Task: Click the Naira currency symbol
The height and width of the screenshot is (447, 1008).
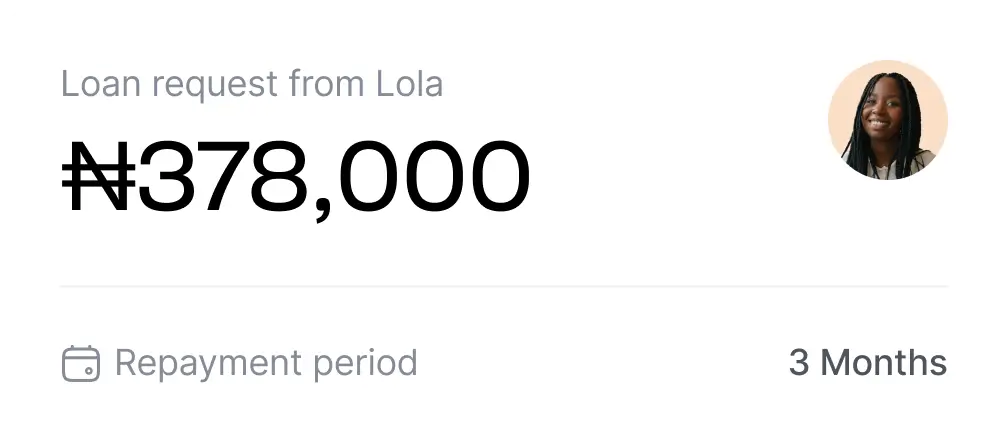Action: (98, 176)
